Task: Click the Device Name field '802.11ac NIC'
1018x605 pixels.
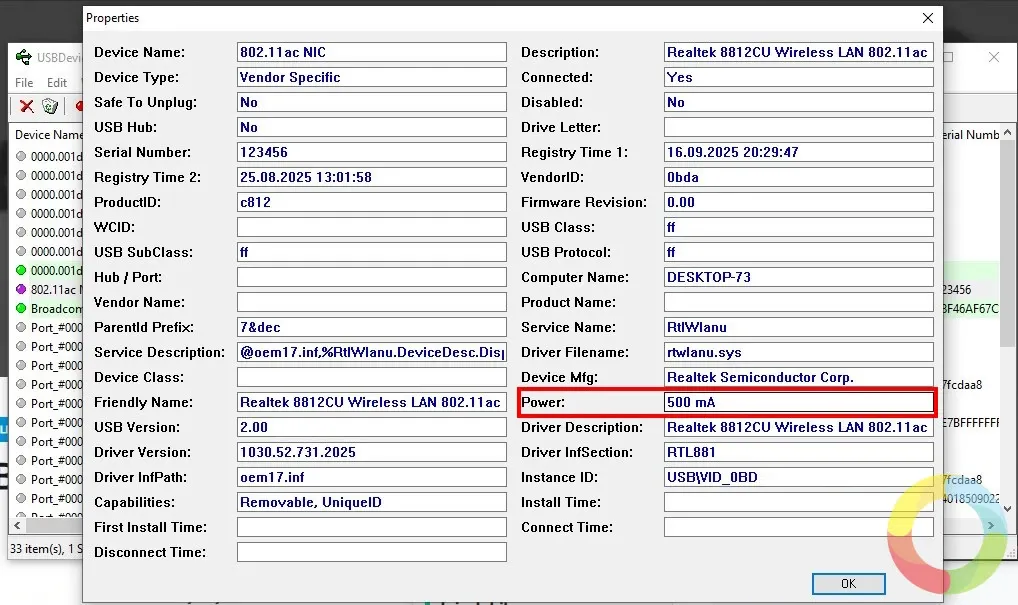Action: coord(371,52)
